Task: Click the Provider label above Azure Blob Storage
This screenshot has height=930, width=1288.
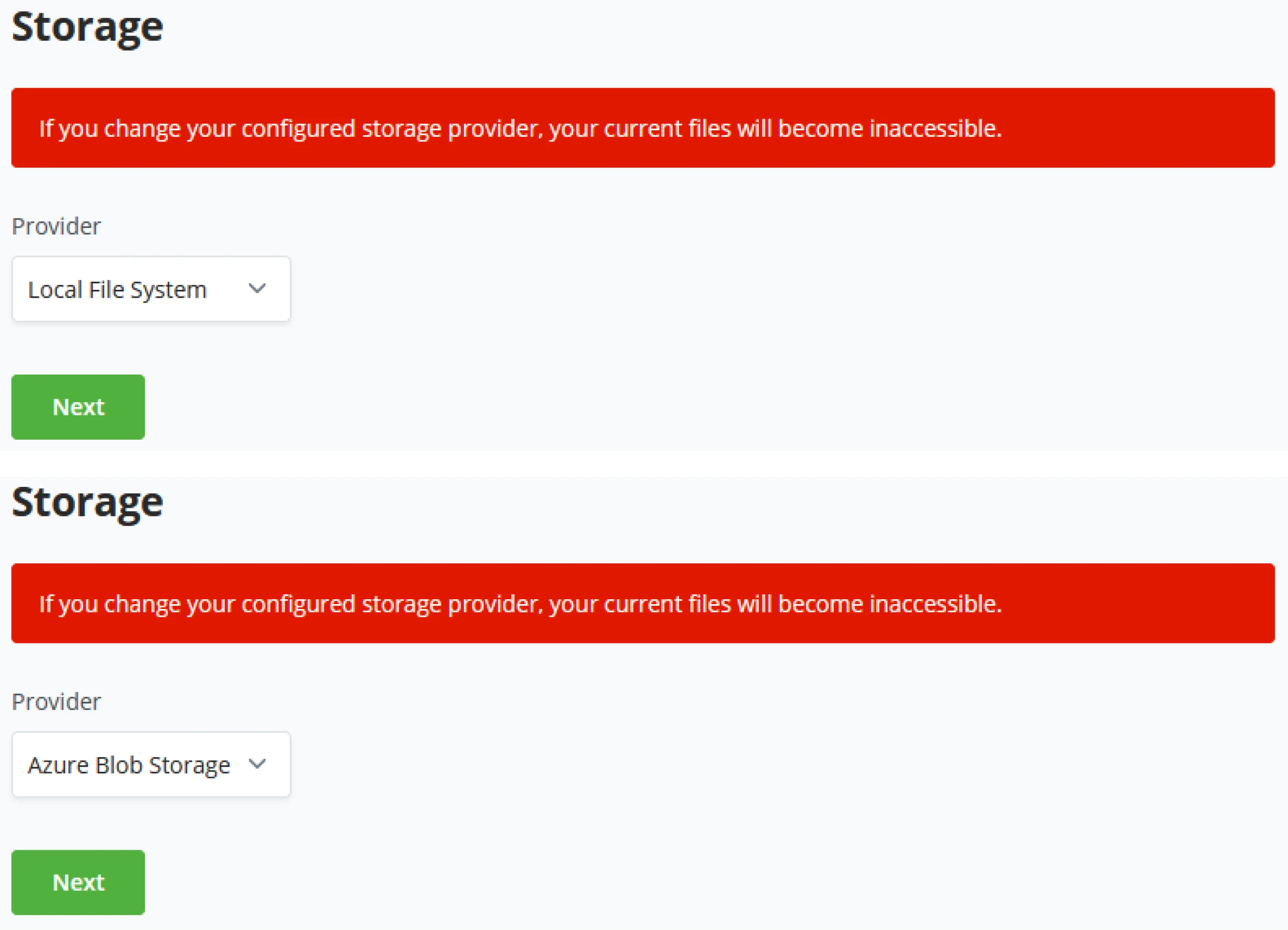Action: (56, 702)
